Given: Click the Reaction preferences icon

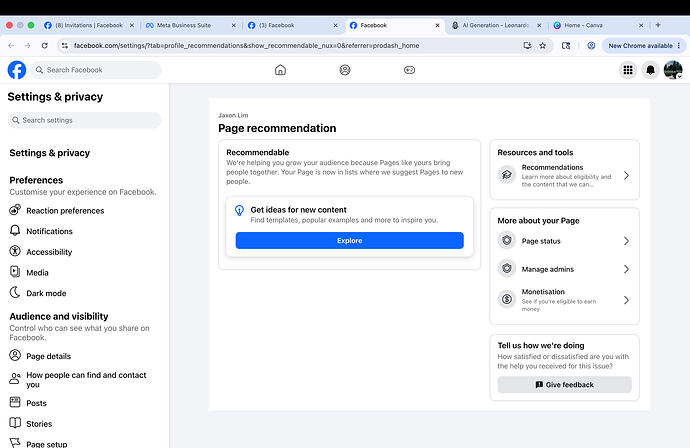Looking at the screenshot, I should click(x=15, y=210).
